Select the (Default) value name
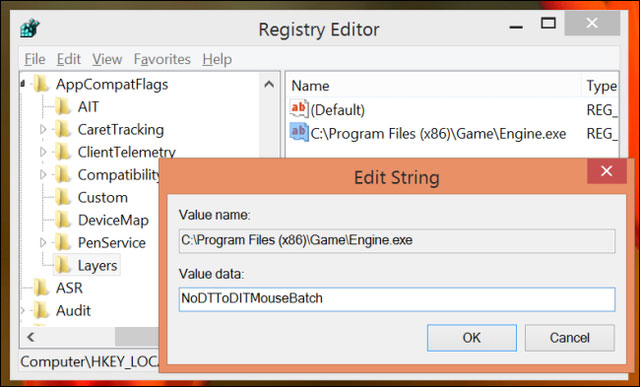This screenshot has height=387, width=640. pos(338,110)
